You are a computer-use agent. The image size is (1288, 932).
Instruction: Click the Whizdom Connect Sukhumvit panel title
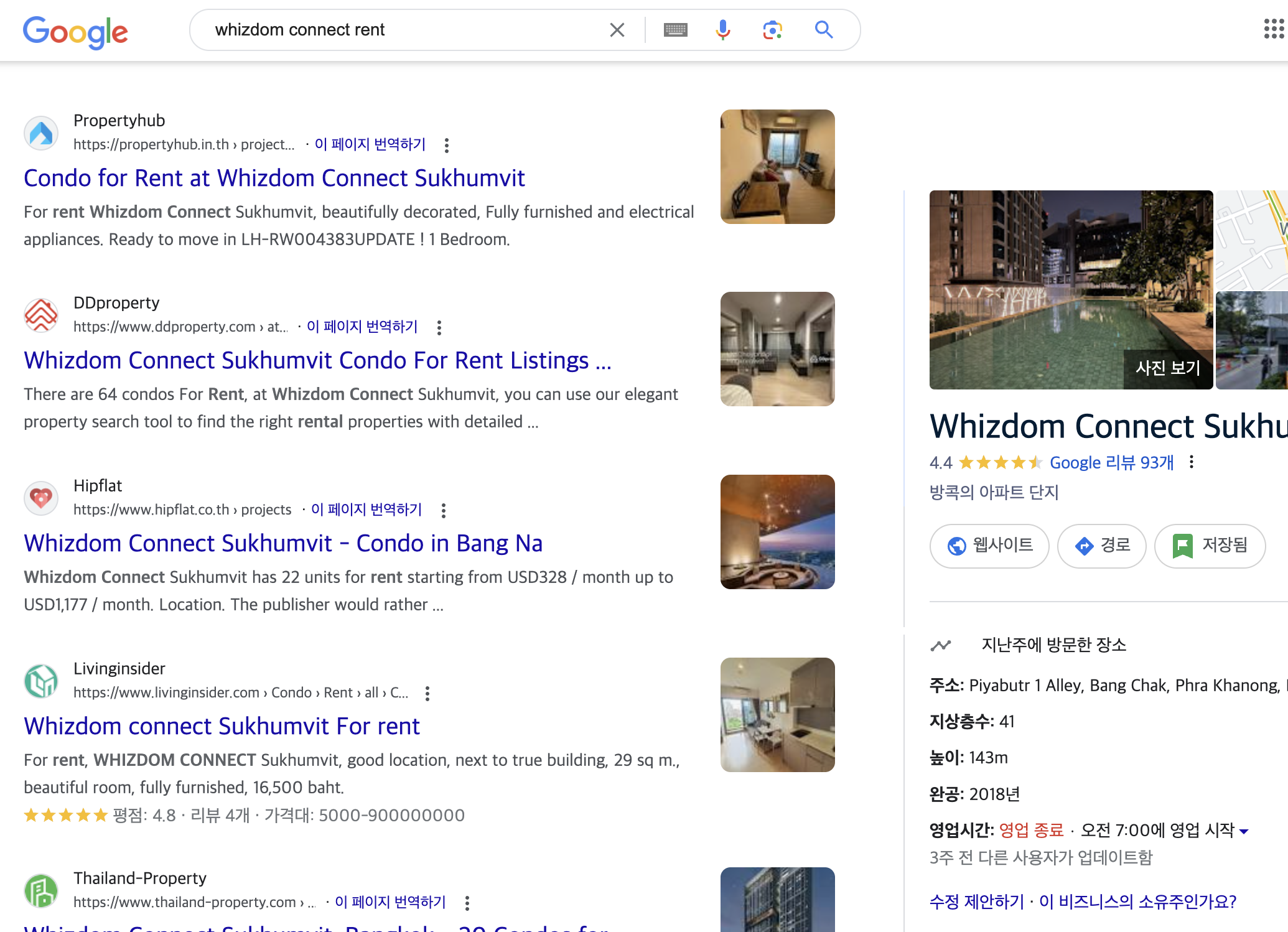[1109, 426]
